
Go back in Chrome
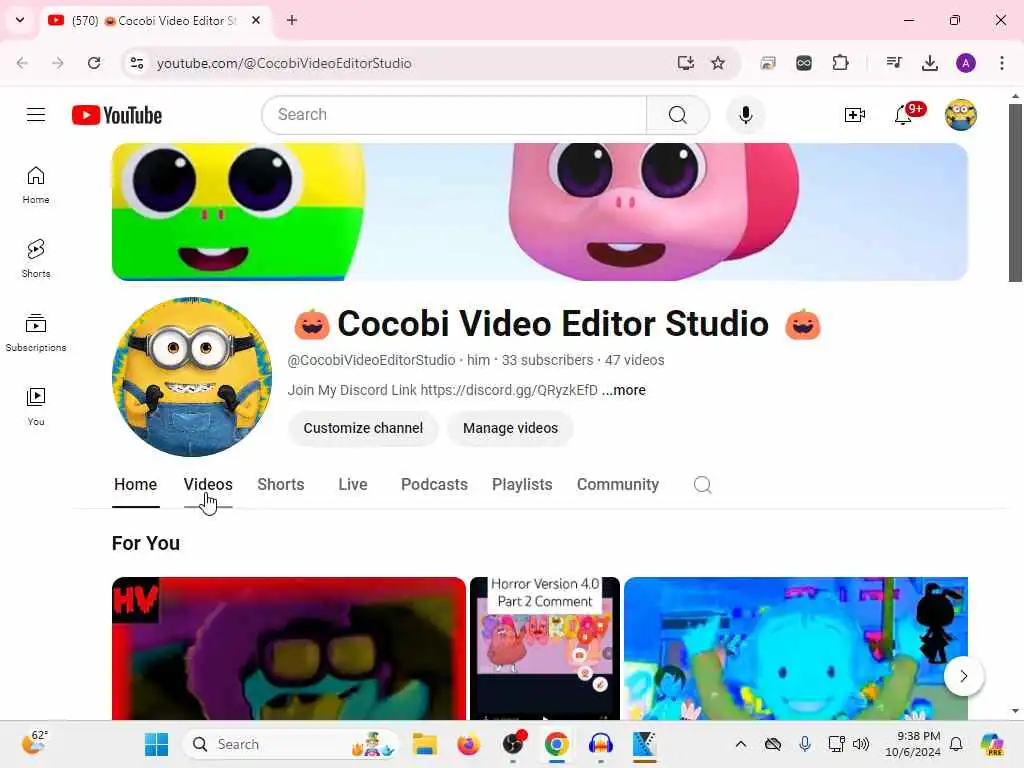(x=22, y=63)
